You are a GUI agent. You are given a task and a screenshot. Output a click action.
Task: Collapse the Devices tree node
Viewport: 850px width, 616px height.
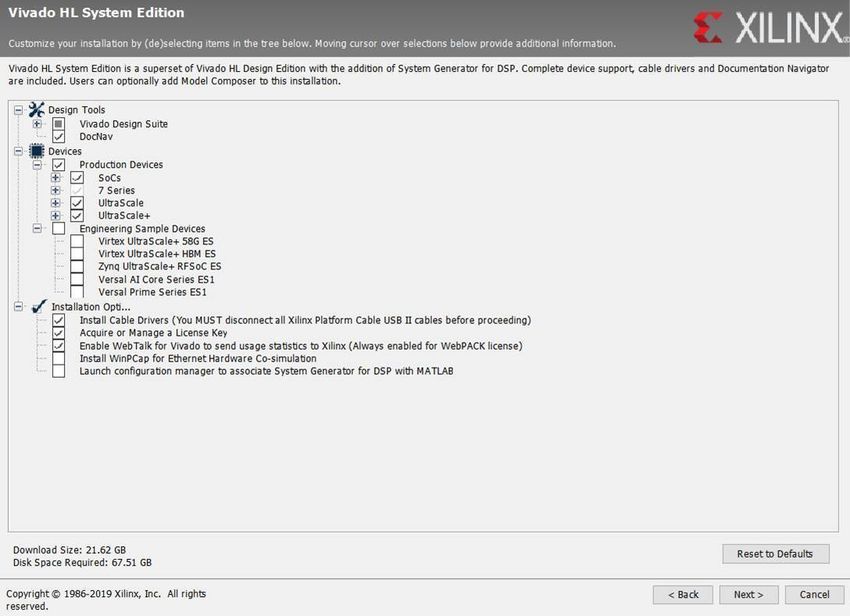point(18,151)
